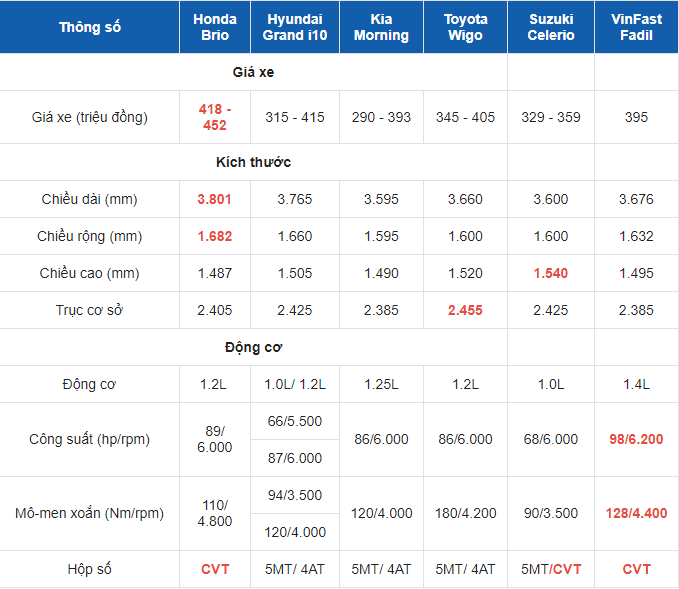The width and height of the screenshot is (679, 589).
Task: Click the length value '3.595'
Action: (381, 199)
